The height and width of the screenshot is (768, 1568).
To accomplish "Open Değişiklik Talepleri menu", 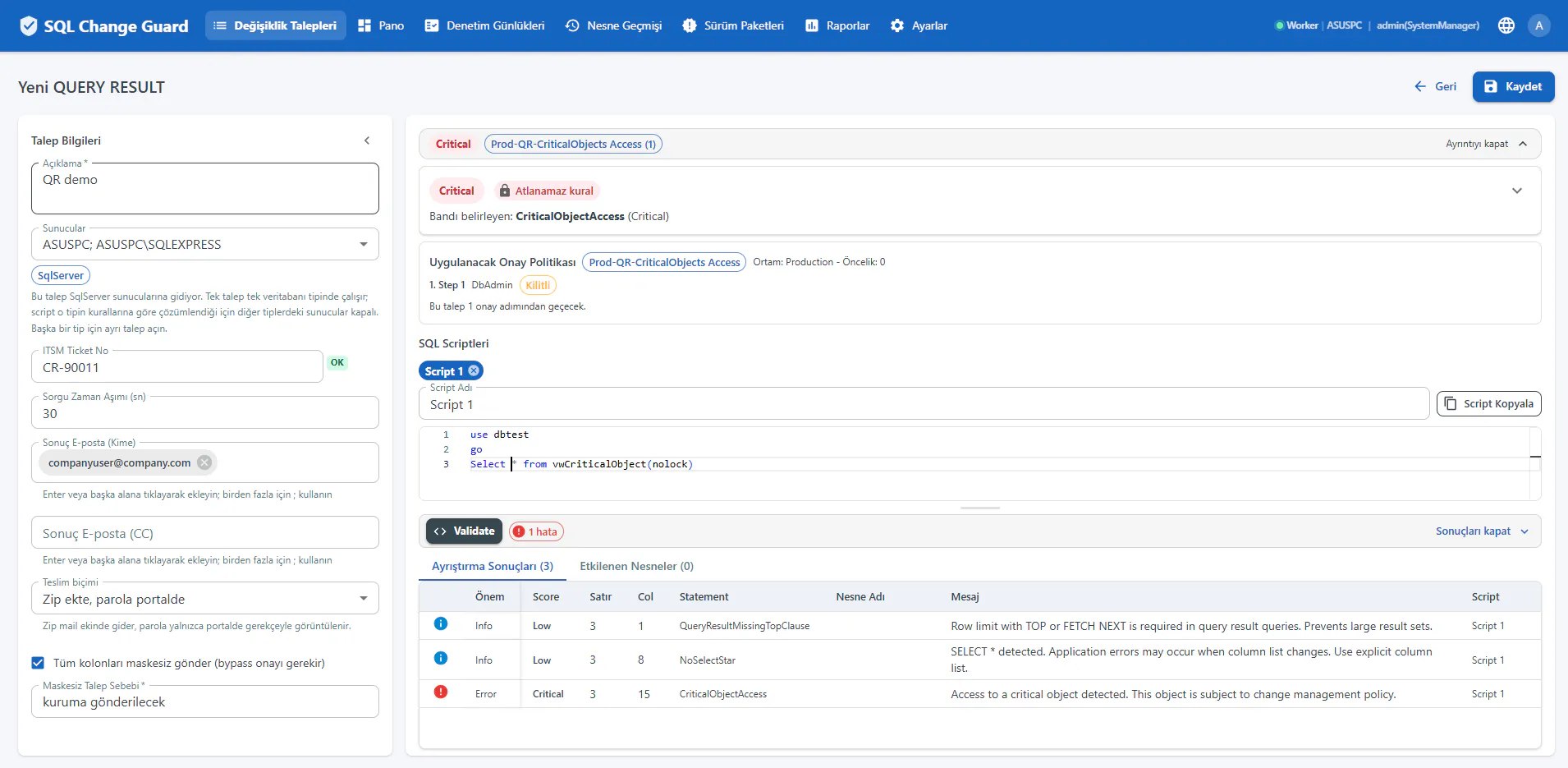I will pyautogui.click(x=276, y=25).
